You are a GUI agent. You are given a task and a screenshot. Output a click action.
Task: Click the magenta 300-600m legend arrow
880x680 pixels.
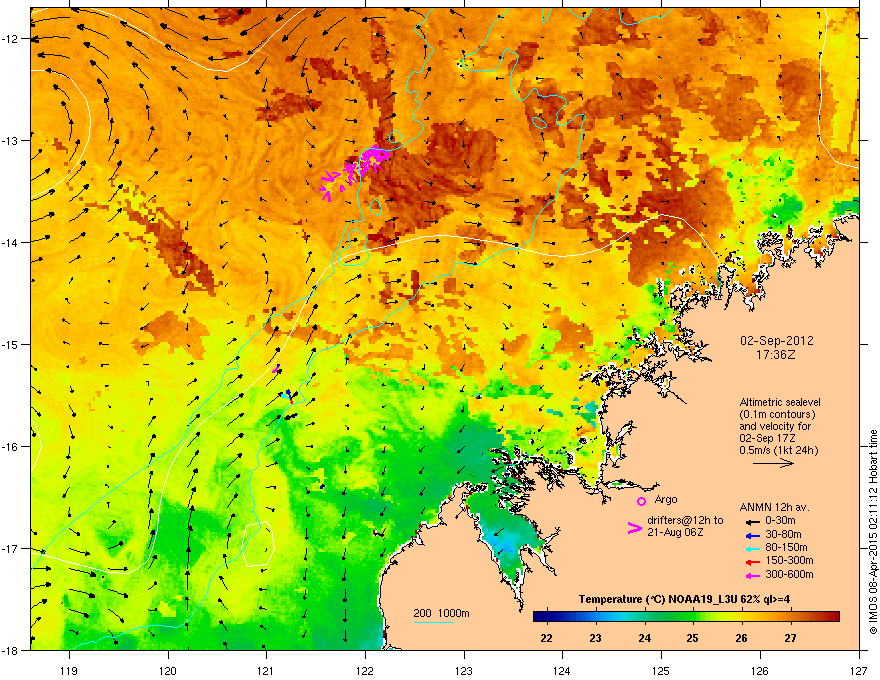click(x=752, y=575)
